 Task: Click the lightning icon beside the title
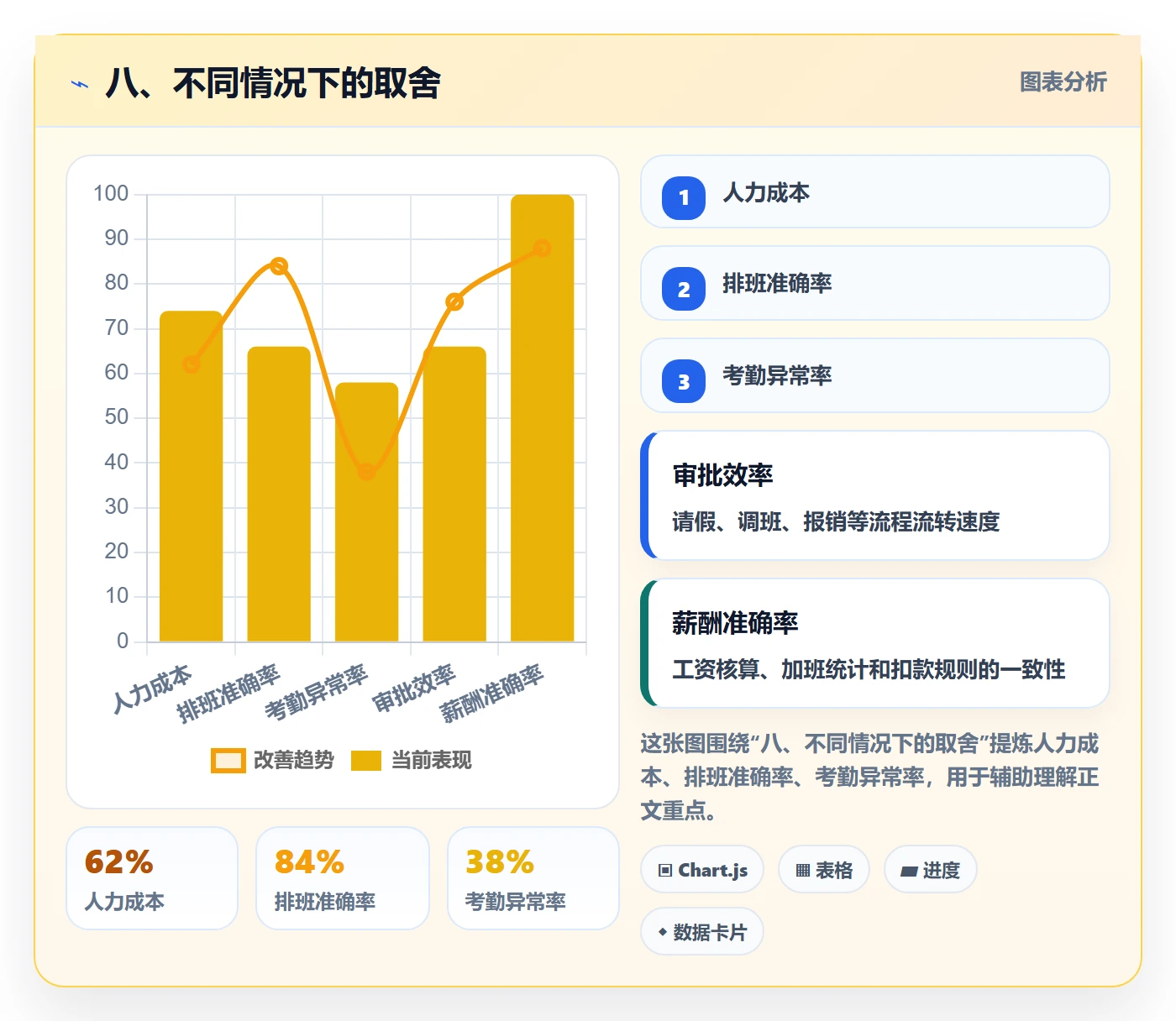80,84
